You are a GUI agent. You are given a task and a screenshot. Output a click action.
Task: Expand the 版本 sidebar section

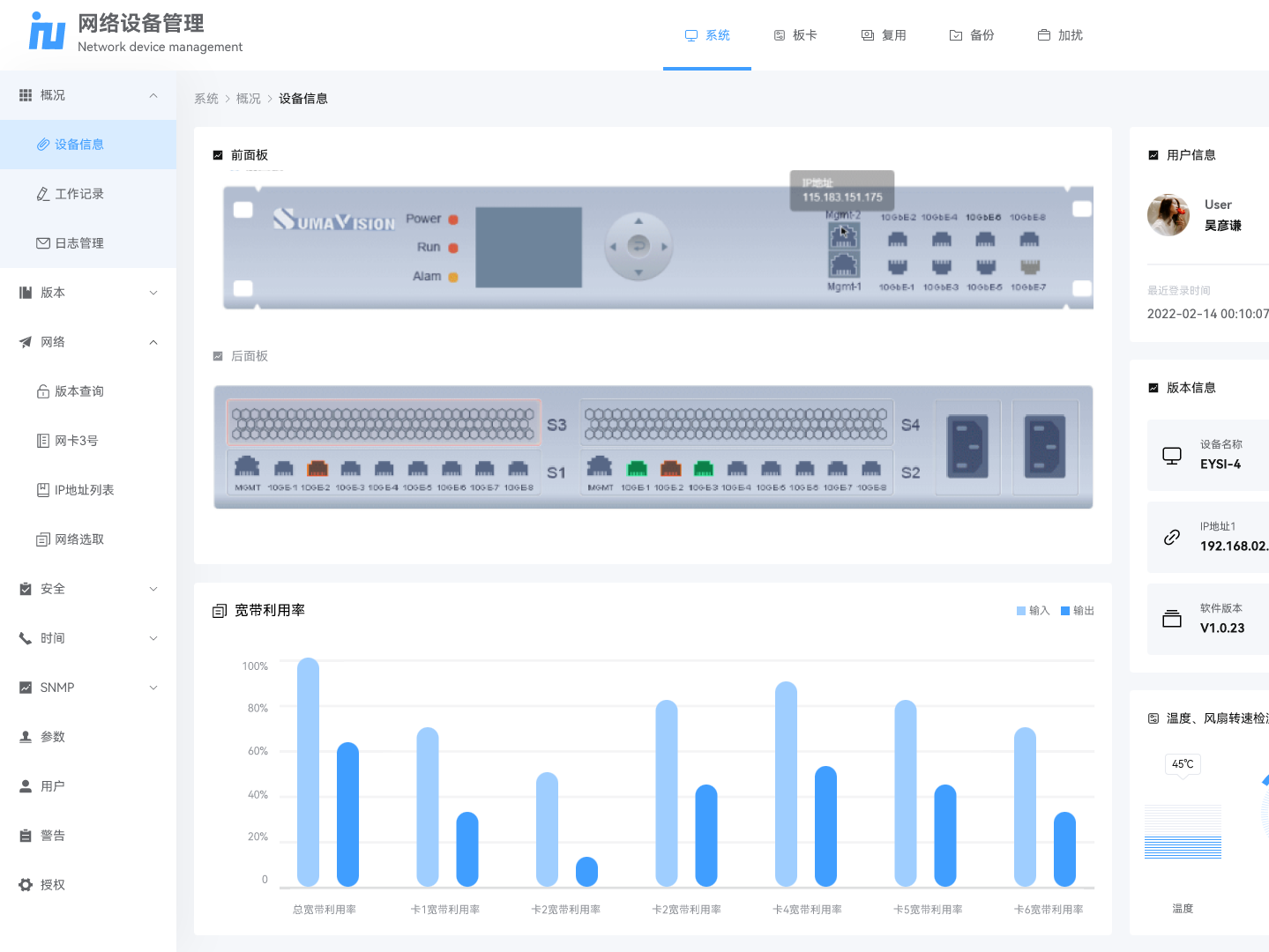click(88, 293)
